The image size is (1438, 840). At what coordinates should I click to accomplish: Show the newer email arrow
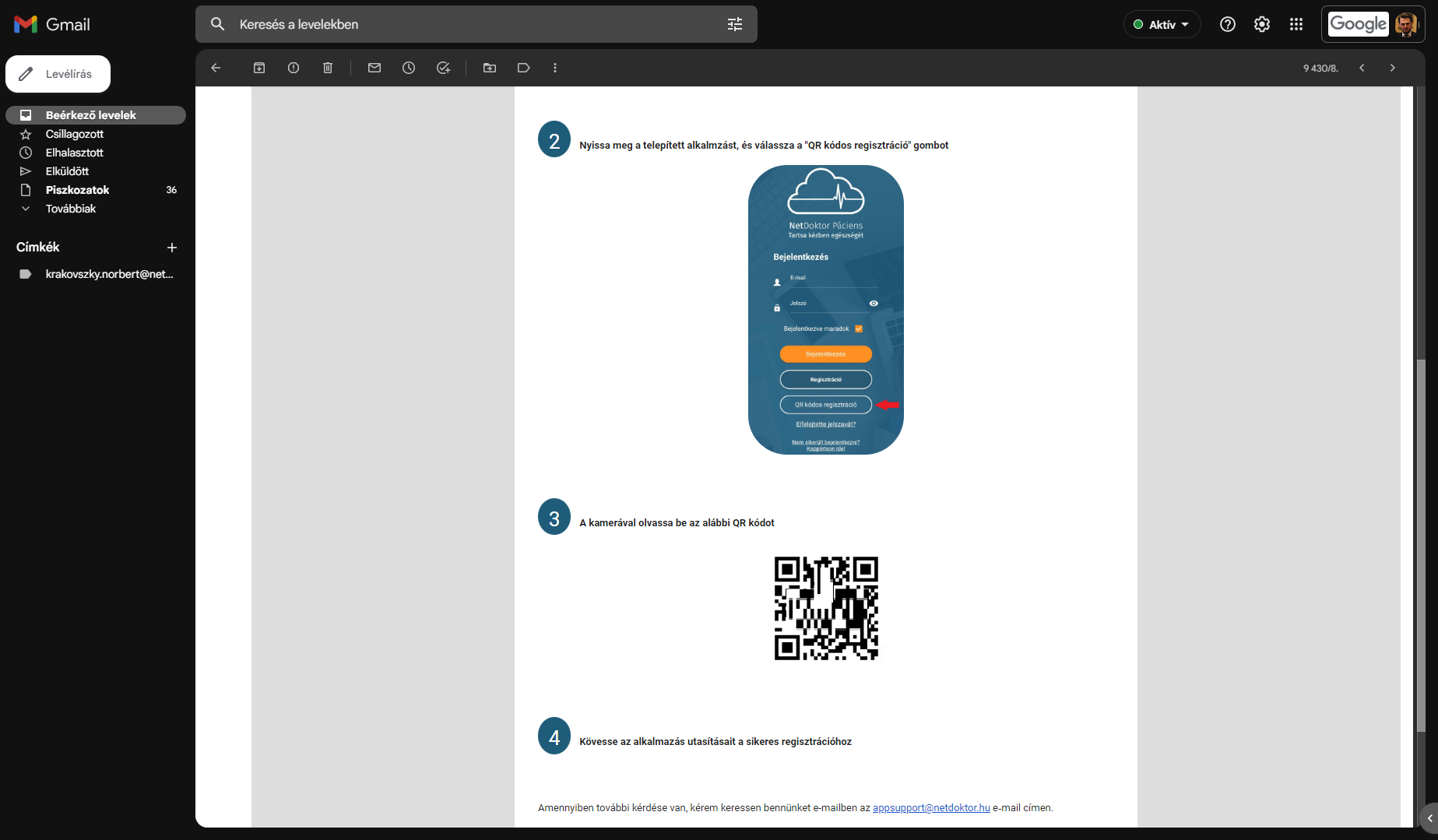click(1362, 68)
